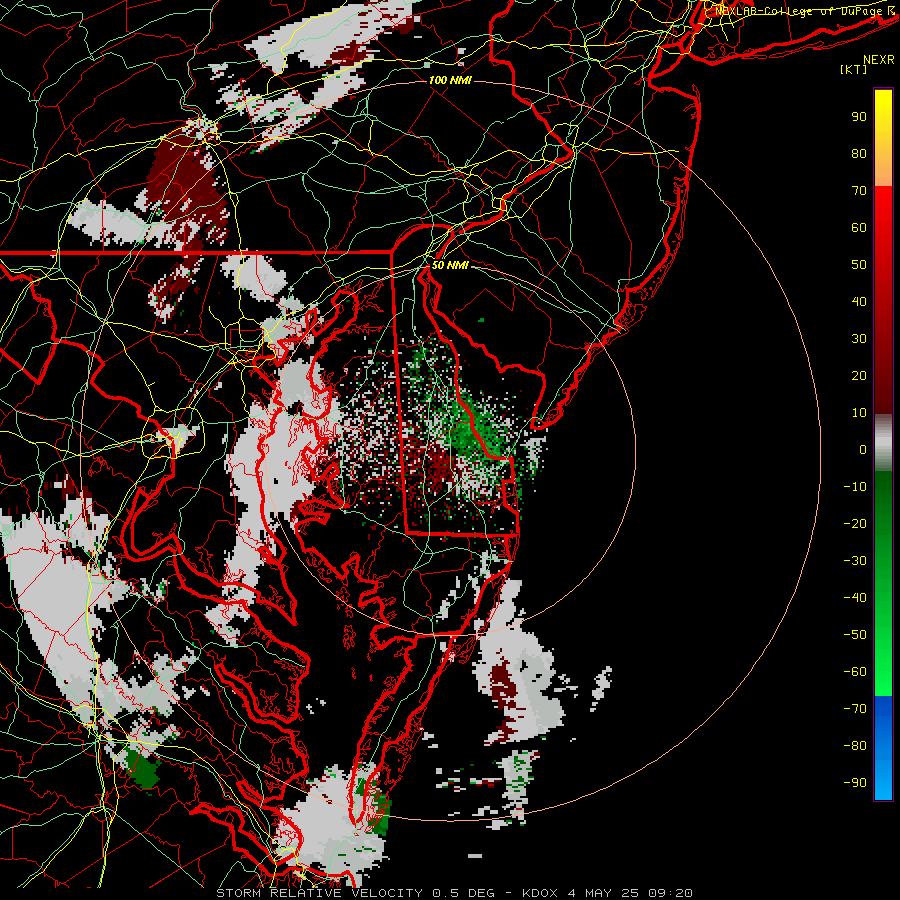The width and height of the screenshot is (900, 900).
Task: Click the "NEXR" label above the color scale
Action: pyautogui.click(x=879, y=60)
